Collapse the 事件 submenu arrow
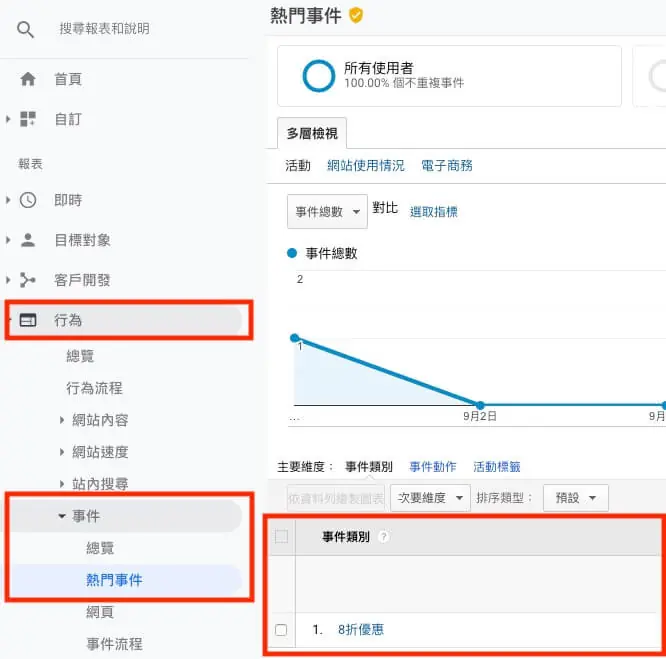666x659 pixels. (62, 516)
